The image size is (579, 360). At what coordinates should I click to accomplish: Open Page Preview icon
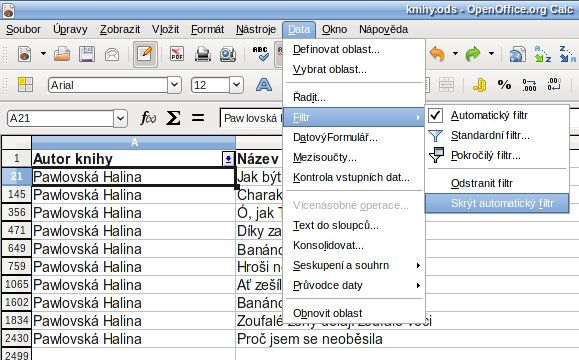point(227,54)
